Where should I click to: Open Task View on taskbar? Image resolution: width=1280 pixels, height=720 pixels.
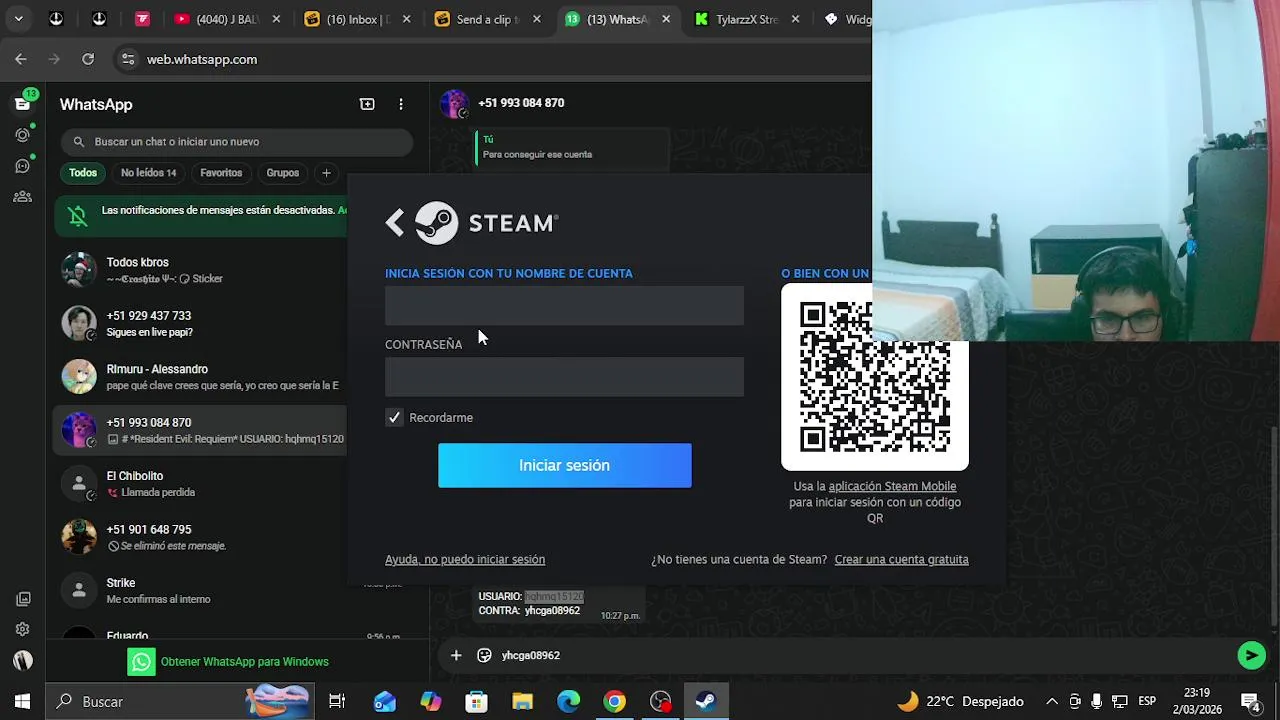(x=337, y=702)
